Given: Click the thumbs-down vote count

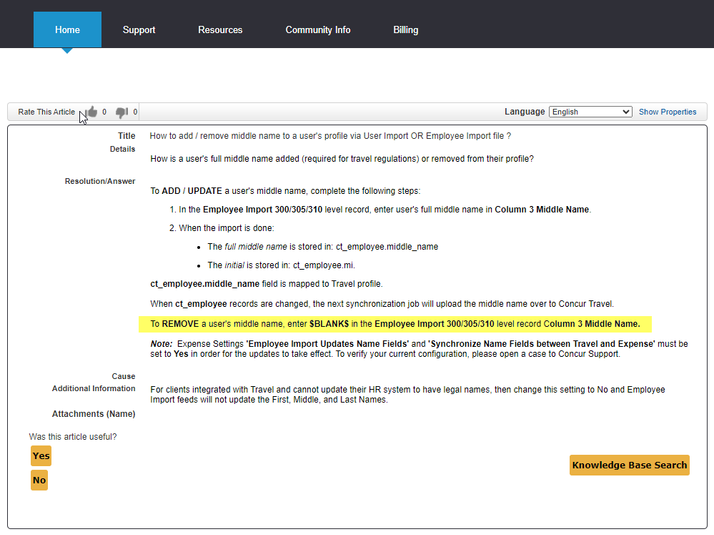Looking at the screenshot, I should click(135, 112).
